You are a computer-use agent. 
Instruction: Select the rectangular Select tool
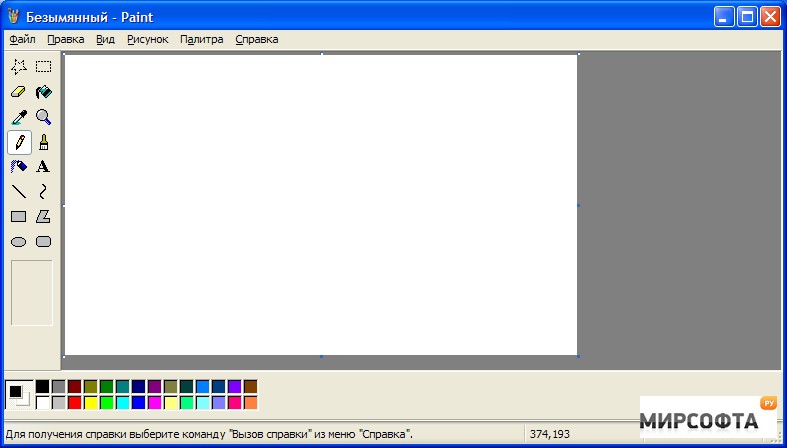44,66
